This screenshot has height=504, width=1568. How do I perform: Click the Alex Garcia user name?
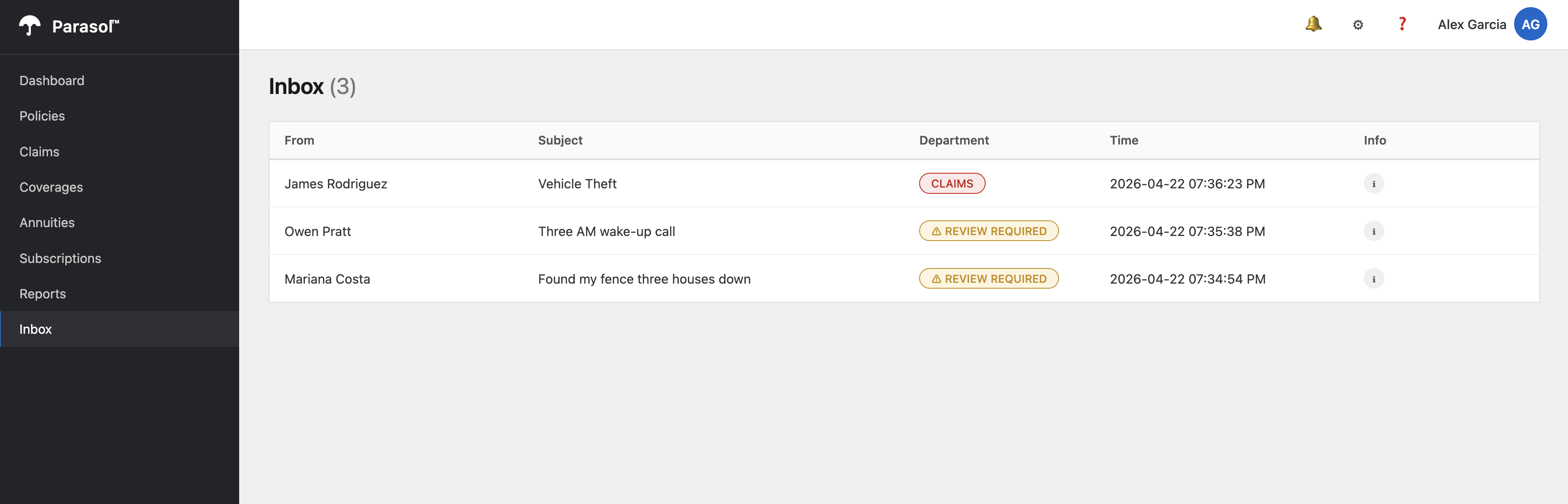click(x=1471, y=24)
